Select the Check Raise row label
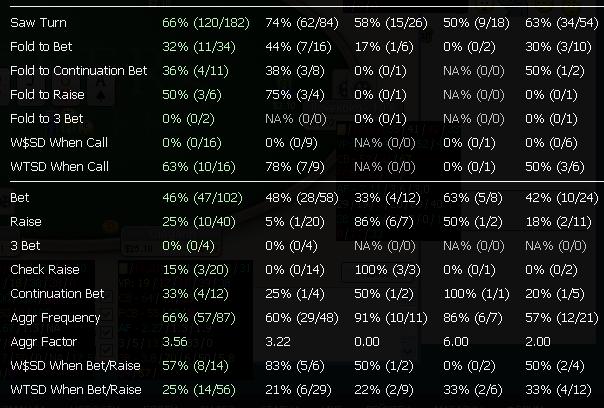This screenshot has width=604, height=408. (43, 269)
